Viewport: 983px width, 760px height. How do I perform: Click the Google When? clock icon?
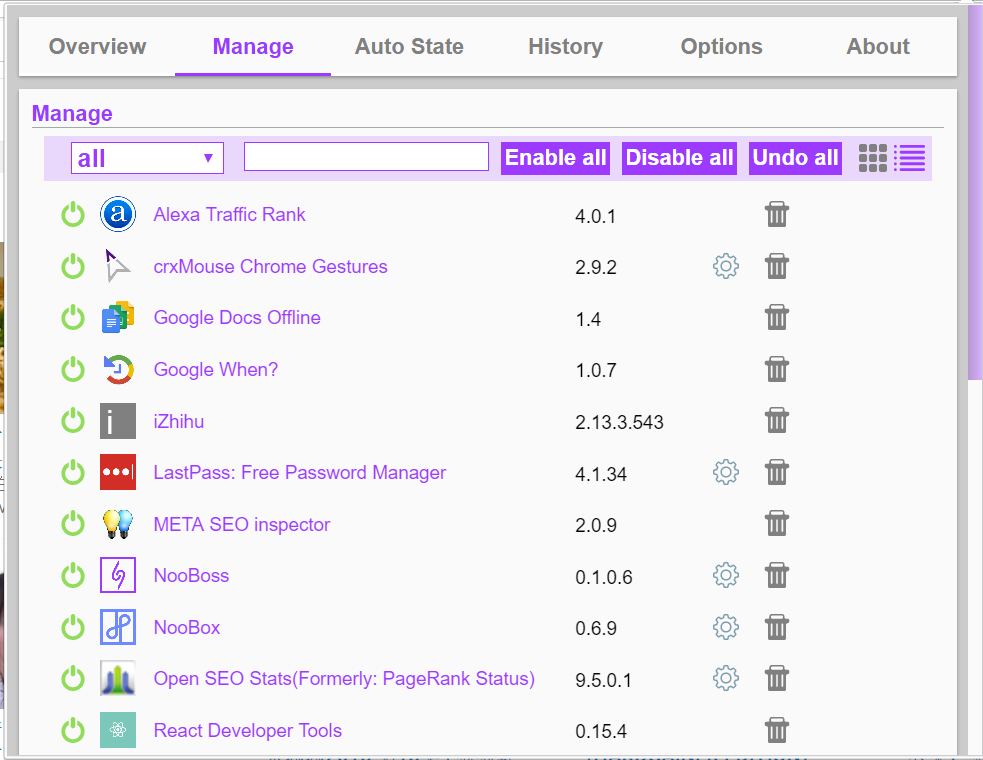118,369
